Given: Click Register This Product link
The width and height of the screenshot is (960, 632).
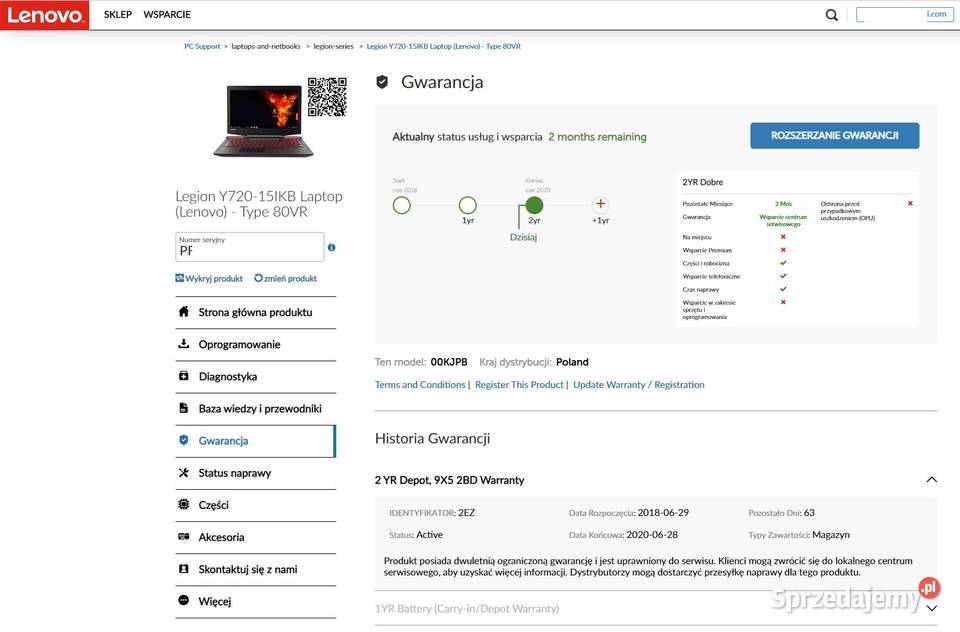Looking at the screenshot, I should 519,385.
